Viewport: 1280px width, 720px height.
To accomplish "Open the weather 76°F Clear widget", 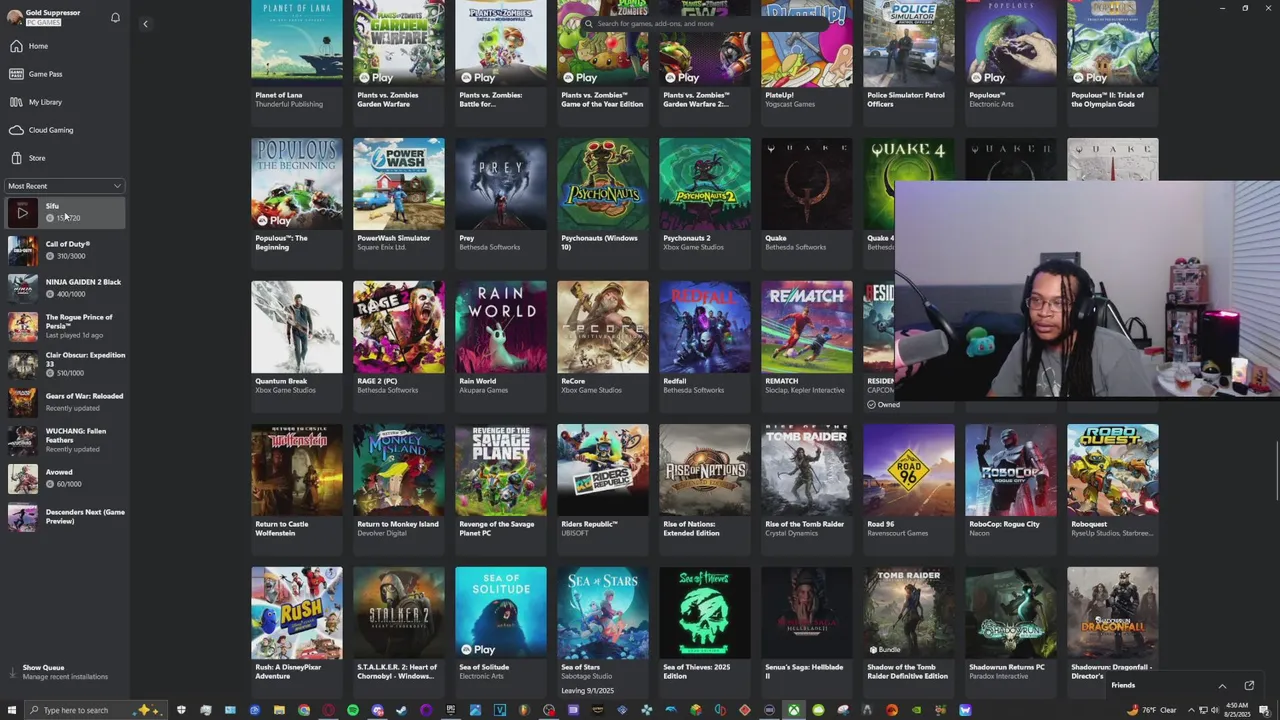I will pyautogui.click(x=1153, y=710).
